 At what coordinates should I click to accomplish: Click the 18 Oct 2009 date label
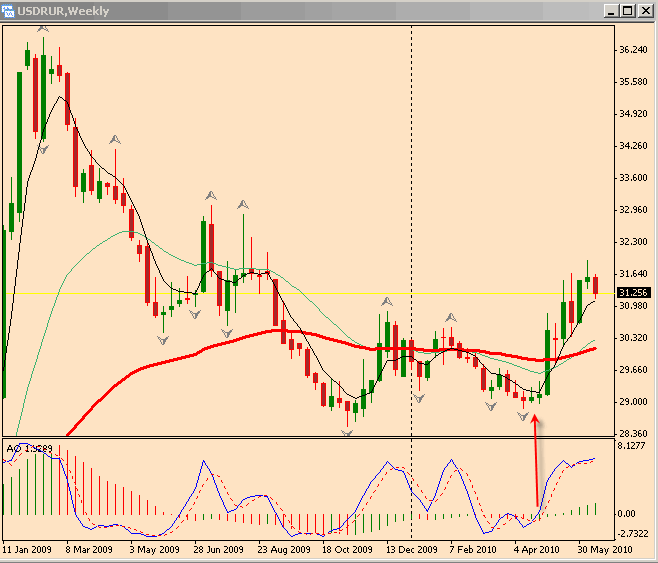[347, 549]
